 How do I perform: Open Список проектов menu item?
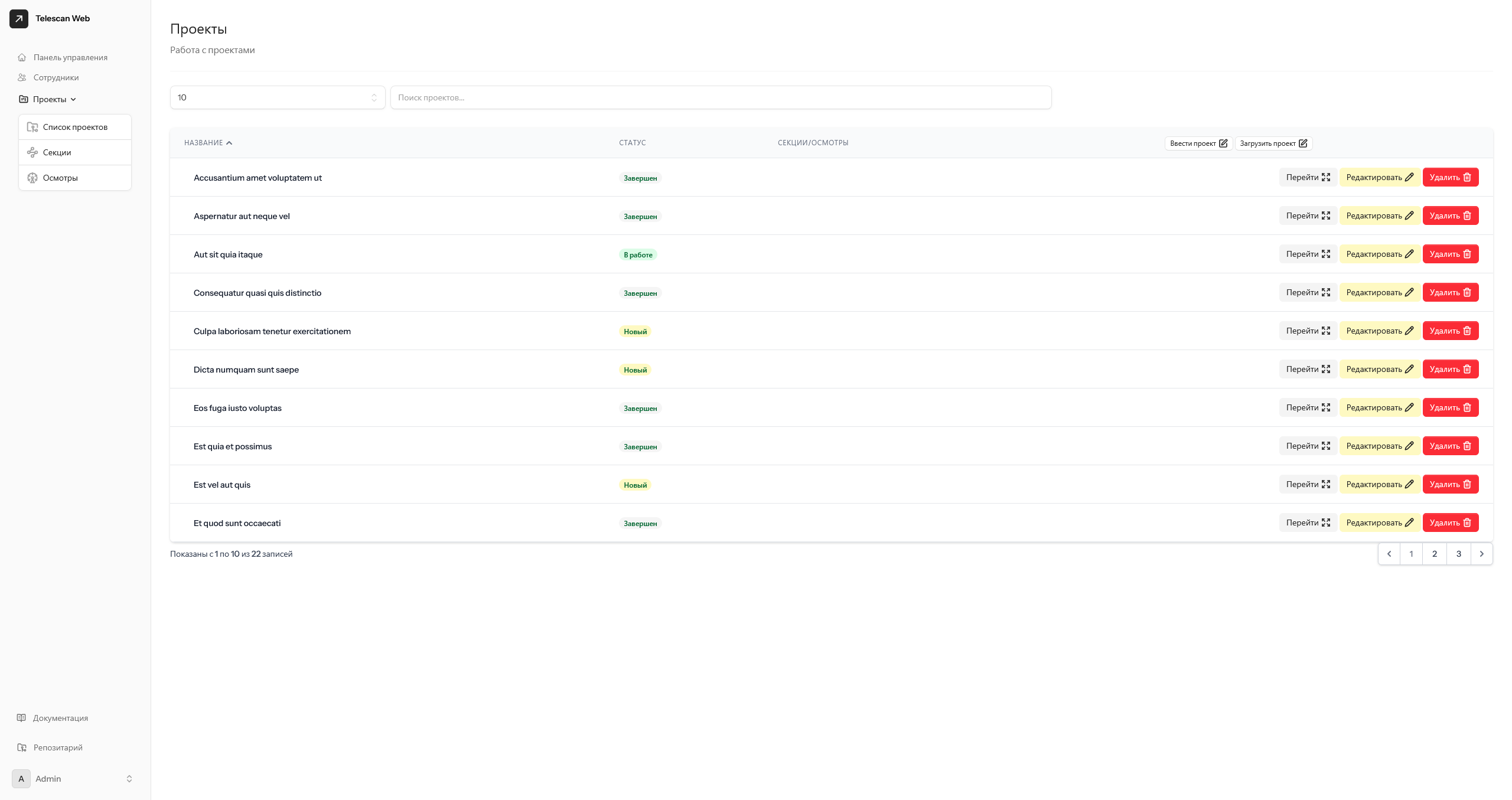click(75, 127)
